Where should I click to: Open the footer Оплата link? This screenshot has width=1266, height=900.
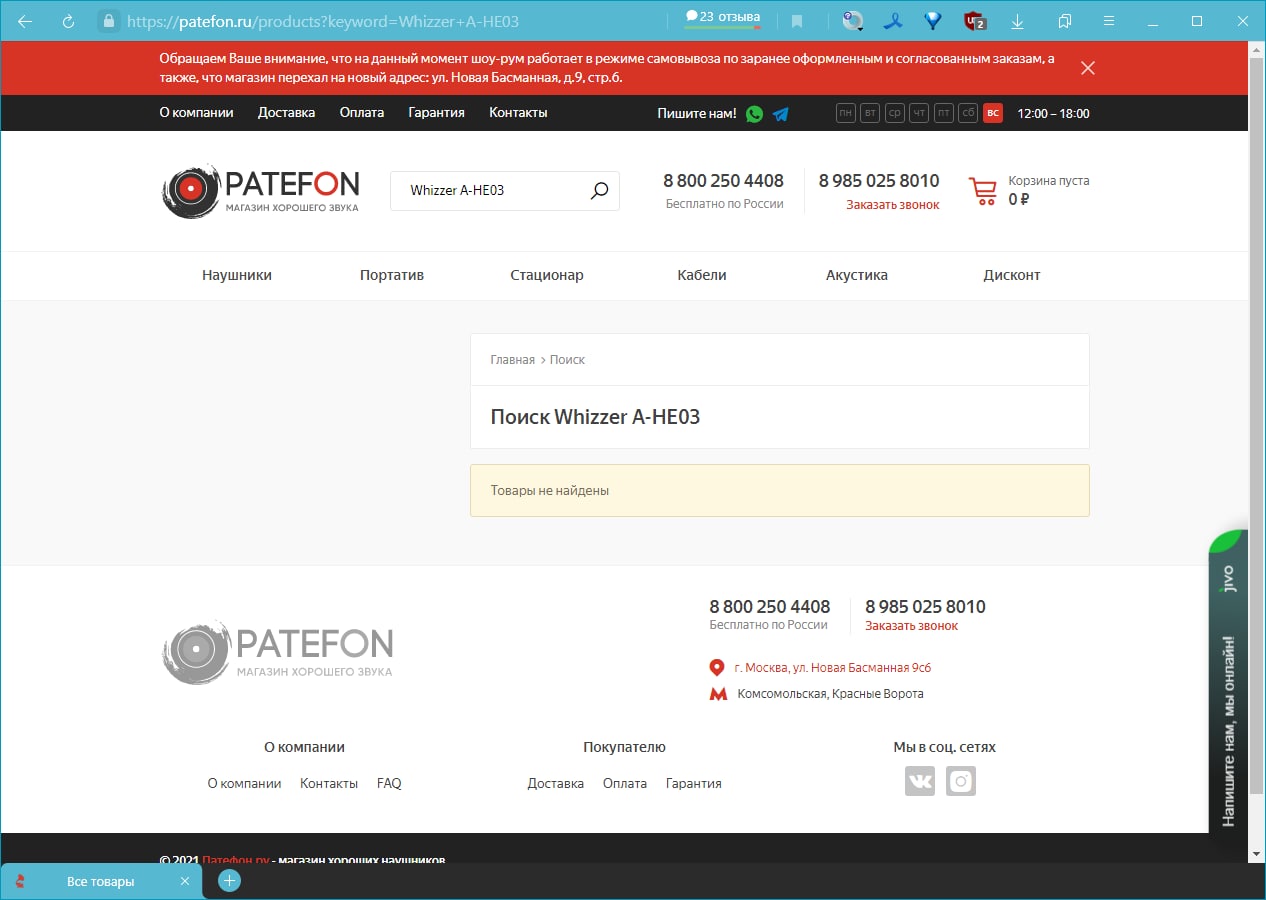[x=625, y=784]
